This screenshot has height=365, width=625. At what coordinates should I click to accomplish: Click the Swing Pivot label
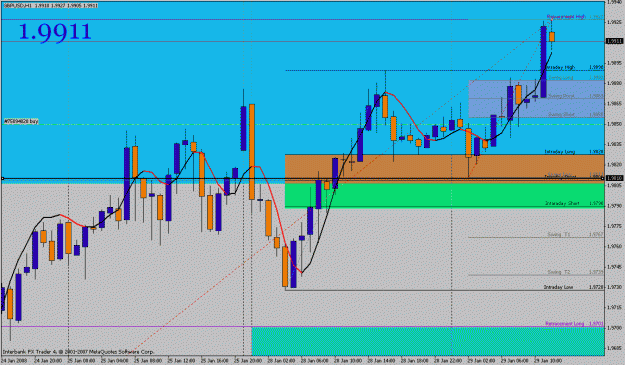click(x=561, y=96)
